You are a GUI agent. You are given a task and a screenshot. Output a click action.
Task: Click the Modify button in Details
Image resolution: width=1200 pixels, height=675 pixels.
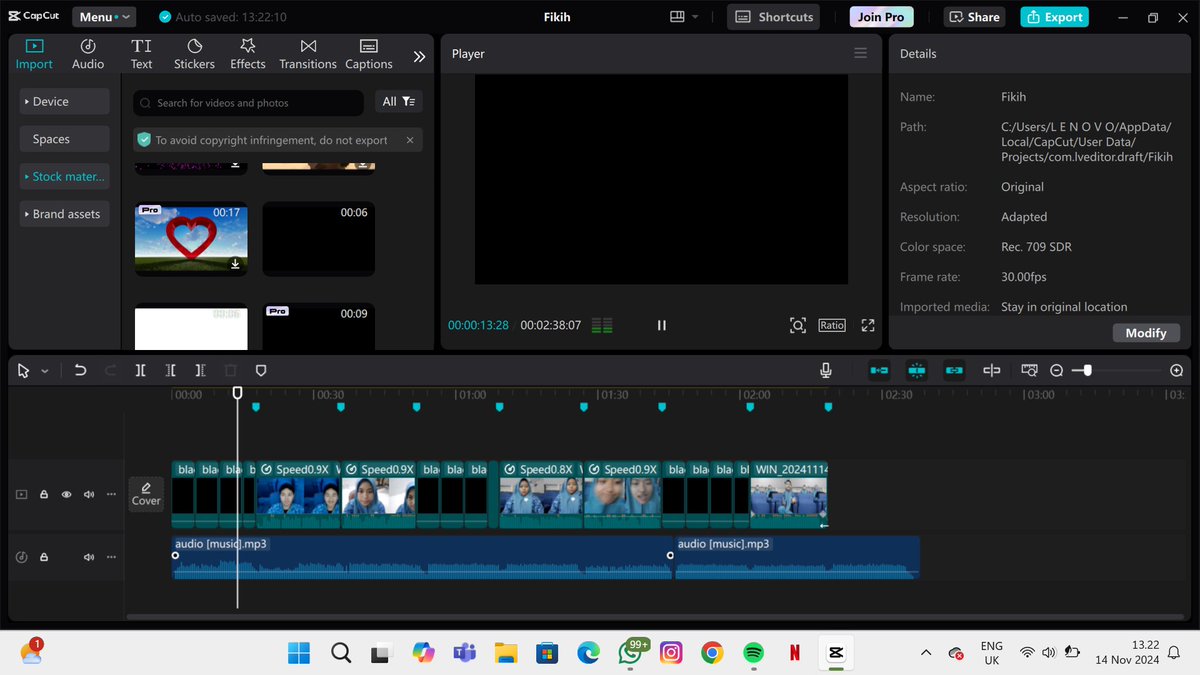pyautogui.click(x=1146, y=333)
